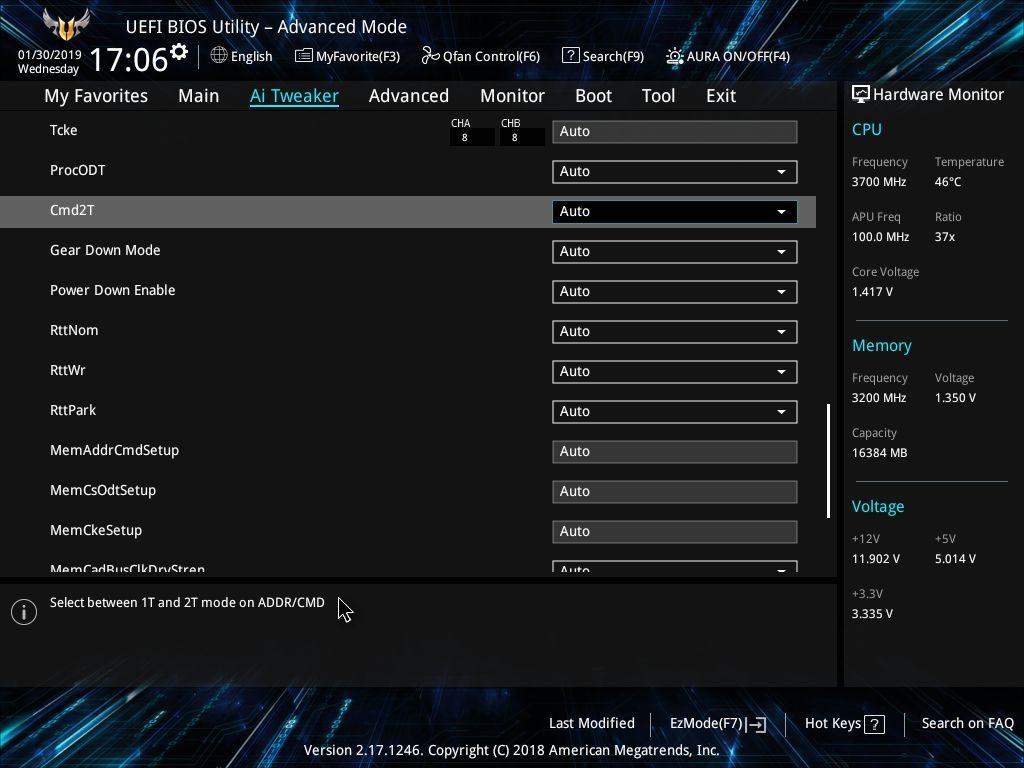Click the memory frequency 3200 MHz value
This screenshot has height=768, width=1024.
pyautogui.click(x=878, y=398)
